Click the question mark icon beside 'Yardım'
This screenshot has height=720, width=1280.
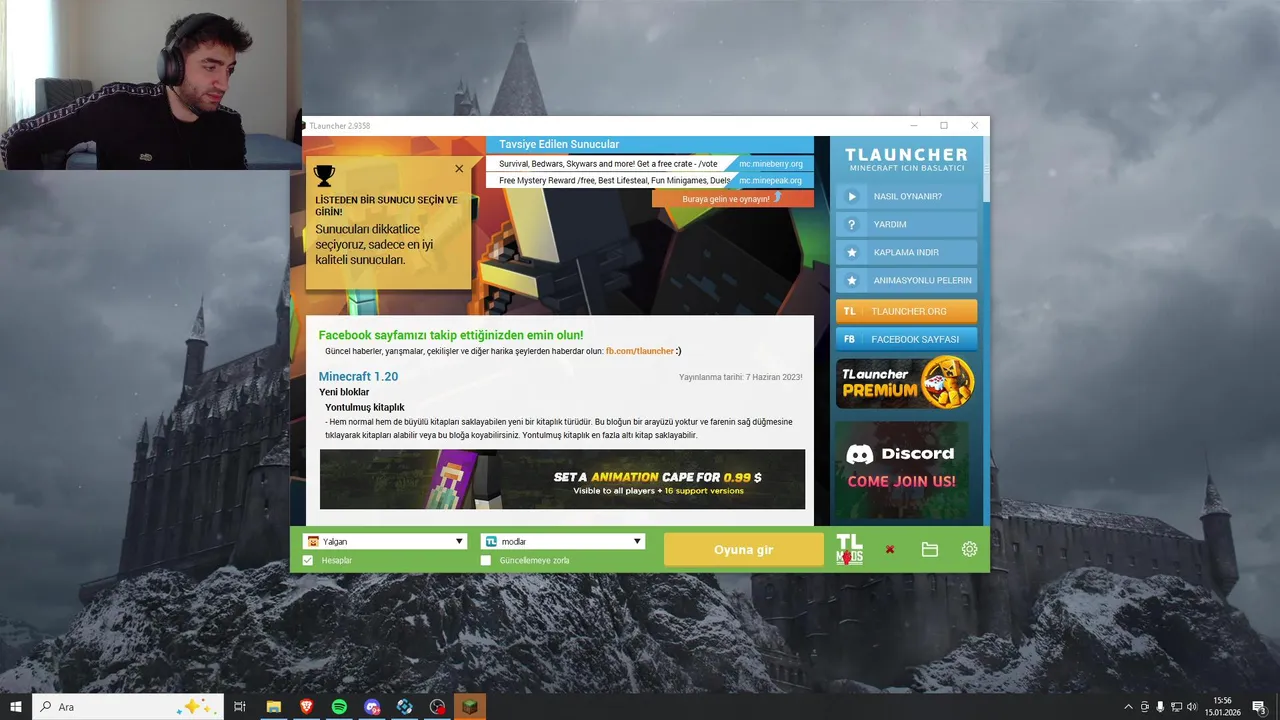[x=851, y=224]
